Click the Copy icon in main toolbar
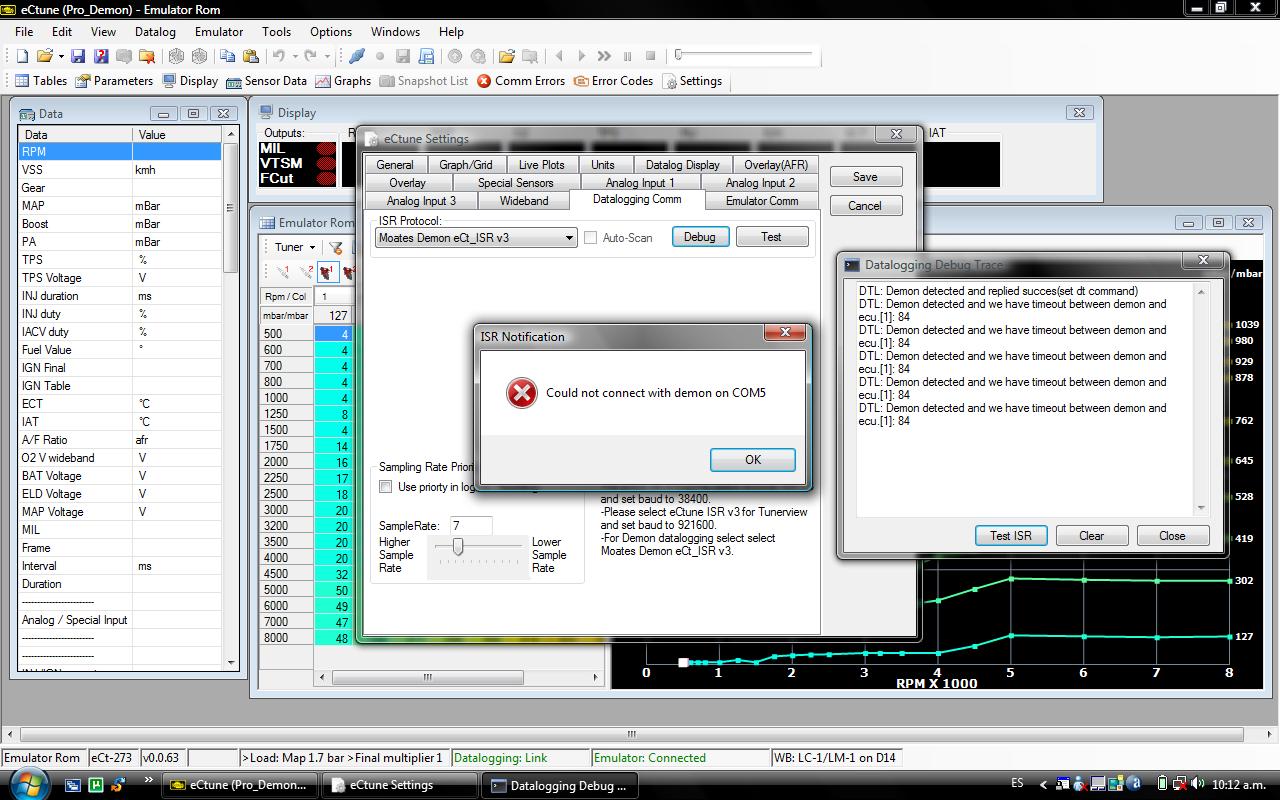1280x800 pixels. [228, 56]
